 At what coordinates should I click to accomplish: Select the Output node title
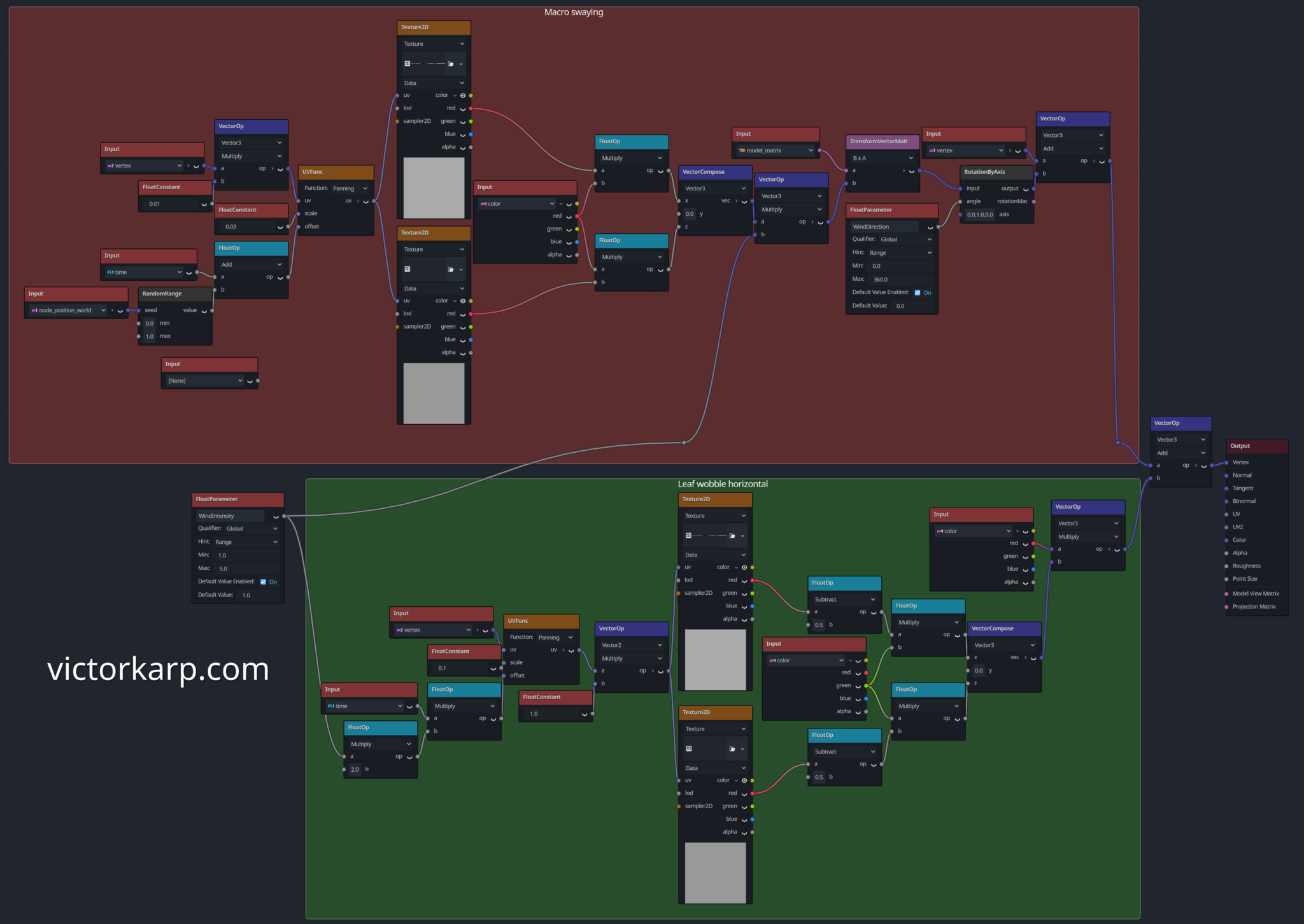[1240, 446]
